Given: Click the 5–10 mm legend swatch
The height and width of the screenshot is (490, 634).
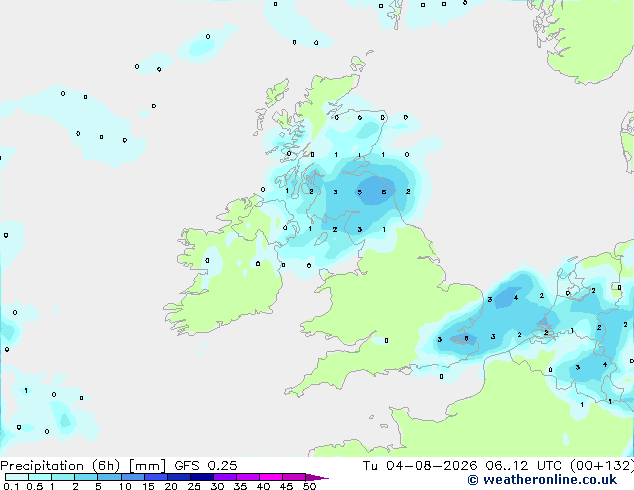Looking at the screenshot, I should coord(109,477).
